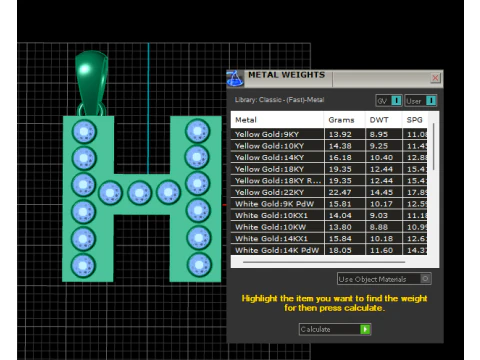Close the Metal Weights panel
The image size is (480, 360).
coord(435,78)
